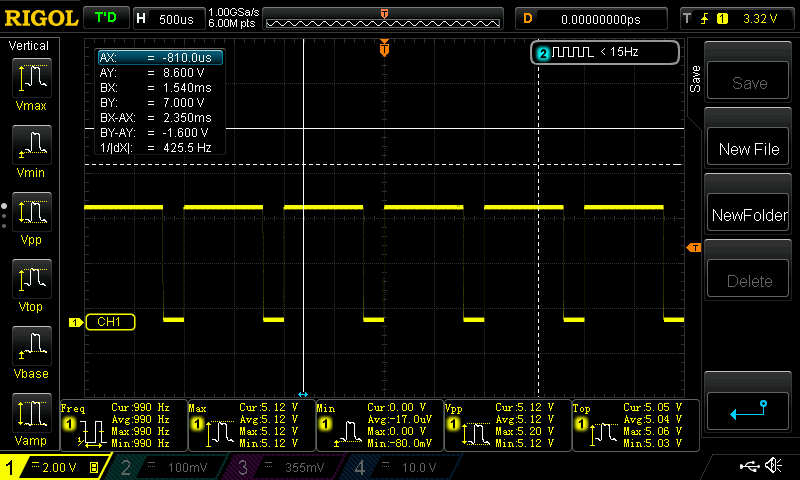
Task: Choose the Vpp measurement icon
Action: (30, 214)
